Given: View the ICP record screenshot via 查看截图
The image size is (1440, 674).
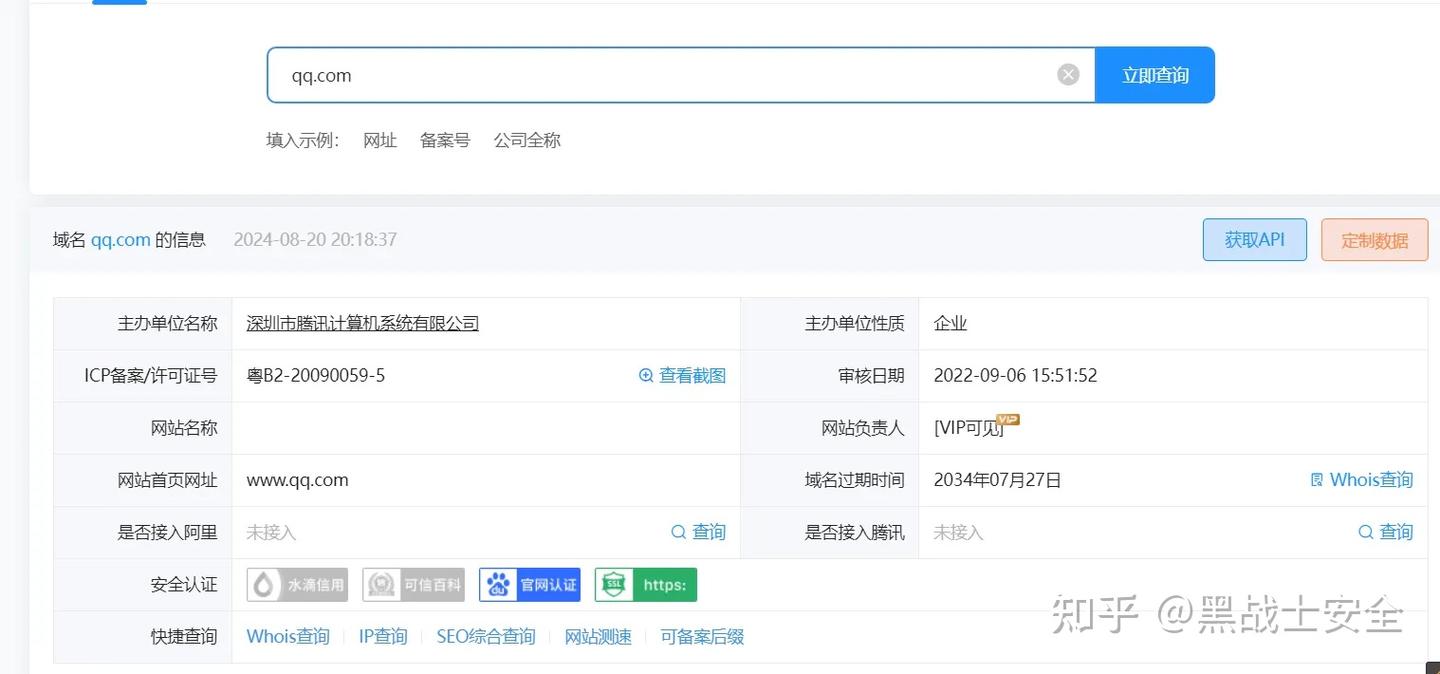Looking at the screenshot, I should coord(682,376).
